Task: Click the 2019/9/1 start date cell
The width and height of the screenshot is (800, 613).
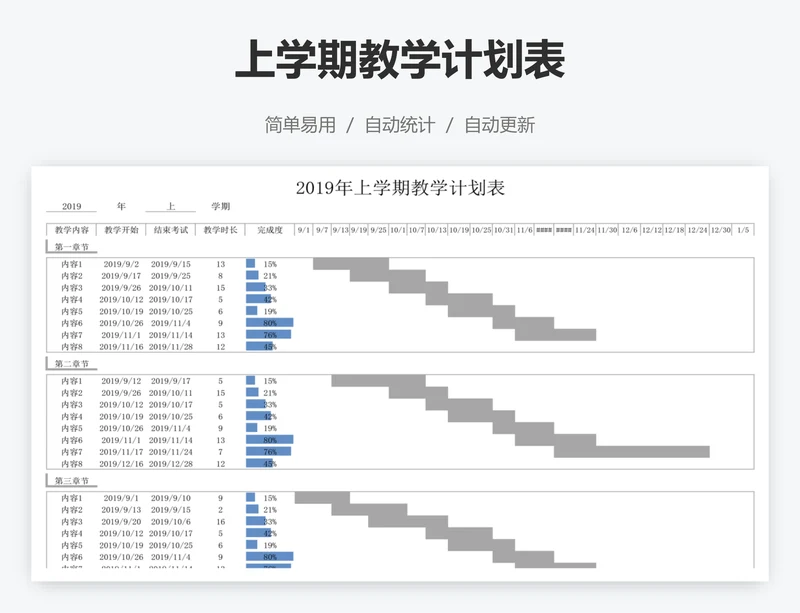Action: coord(121,498)
